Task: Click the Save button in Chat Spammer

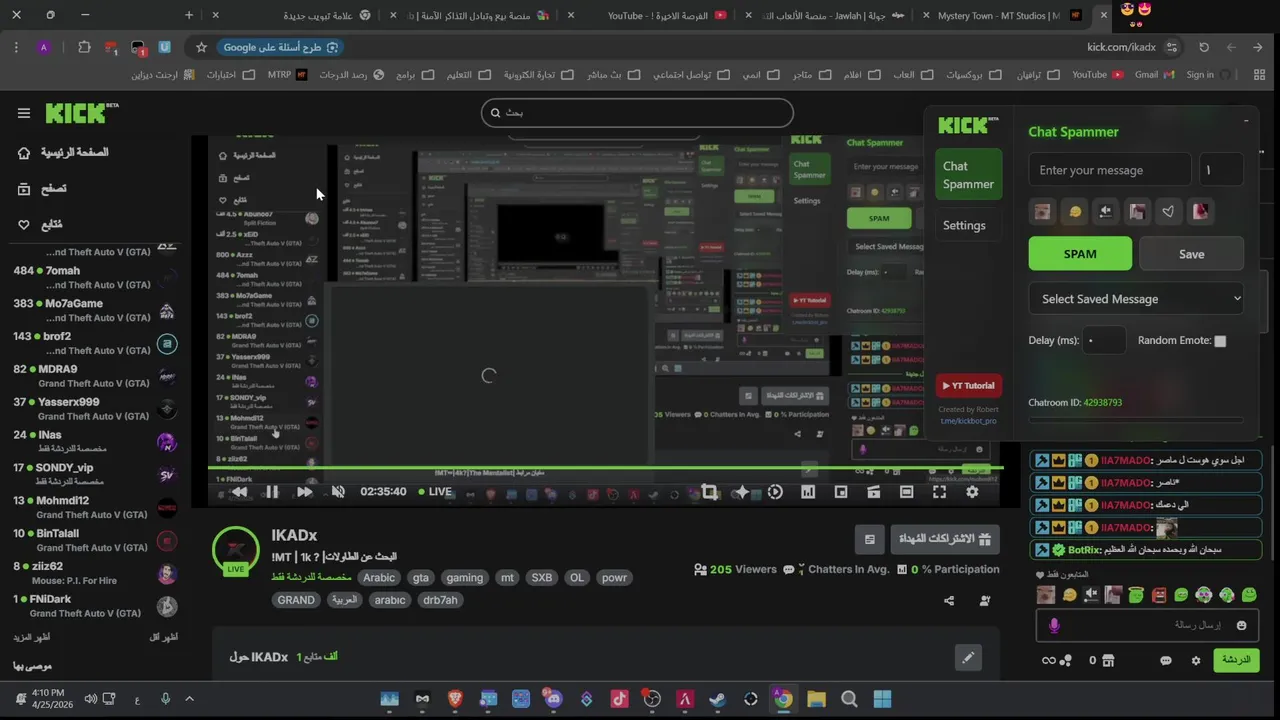Action: [1191, 254]
